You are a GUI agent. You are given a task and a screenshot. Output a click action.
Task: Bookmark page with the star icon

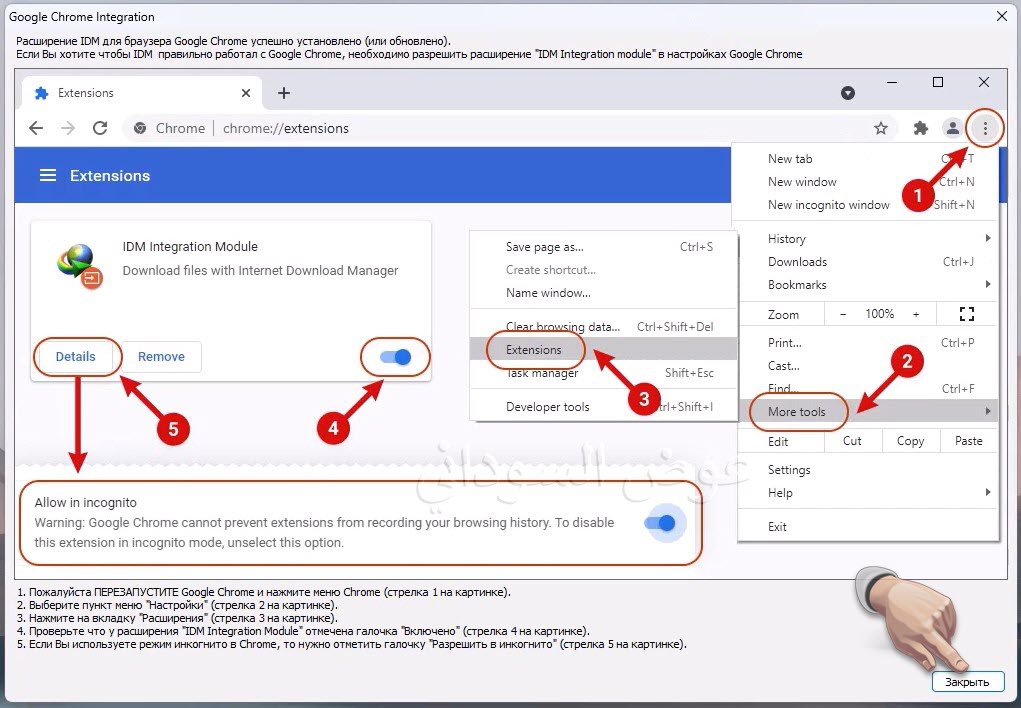(881, 128)
